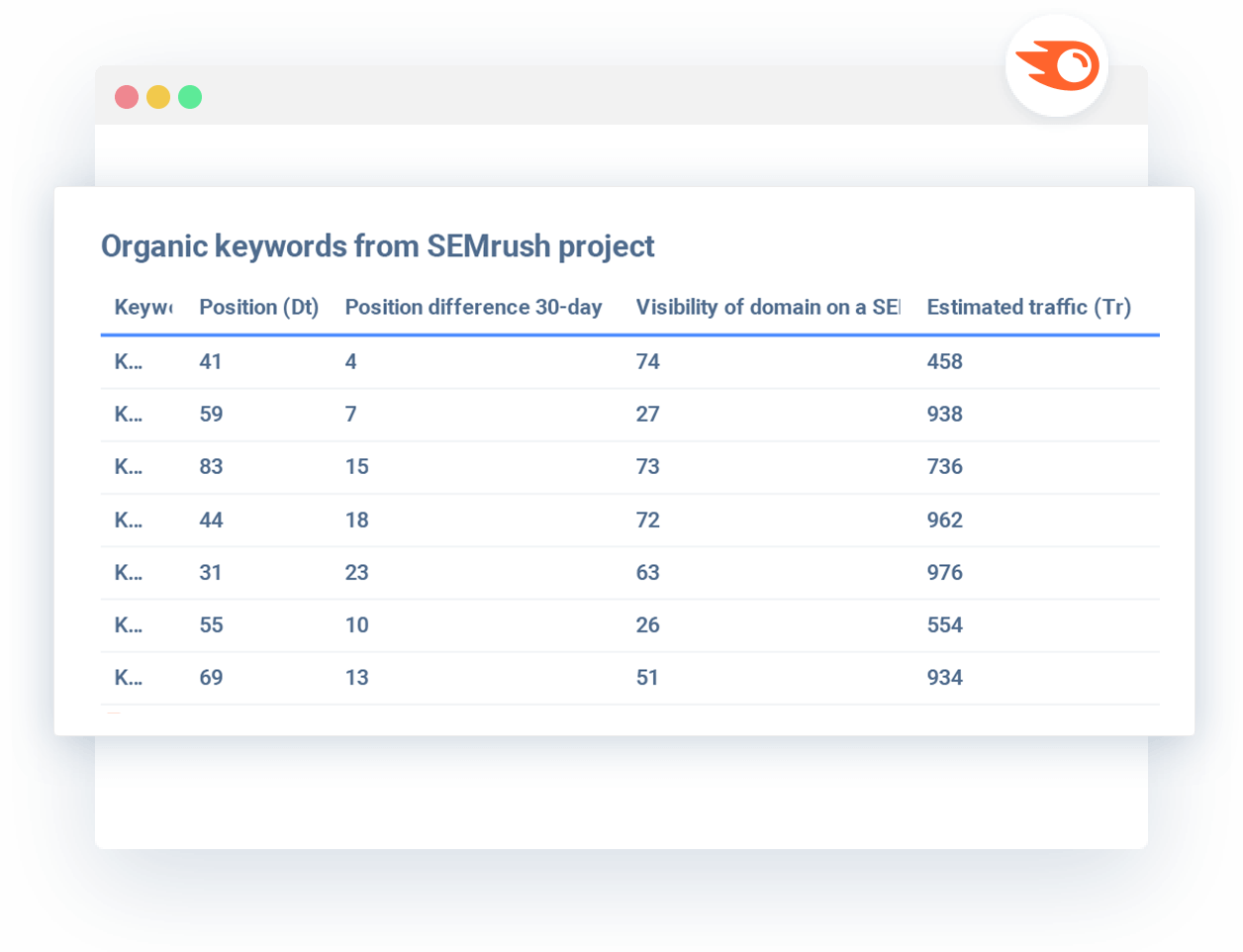Click the keyword cell in the row with traffic 938
The height and width of the screenshot is (952, 1243).
[129, 414]
